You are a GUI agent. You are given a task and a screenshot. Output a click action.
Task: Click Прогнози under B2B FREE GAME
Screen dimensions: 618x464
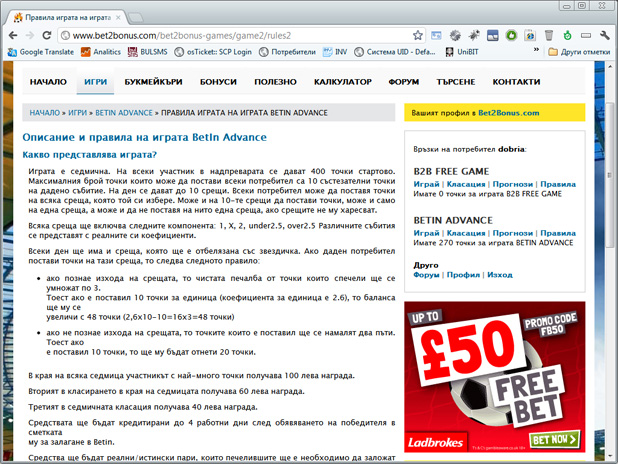point(512,184)
